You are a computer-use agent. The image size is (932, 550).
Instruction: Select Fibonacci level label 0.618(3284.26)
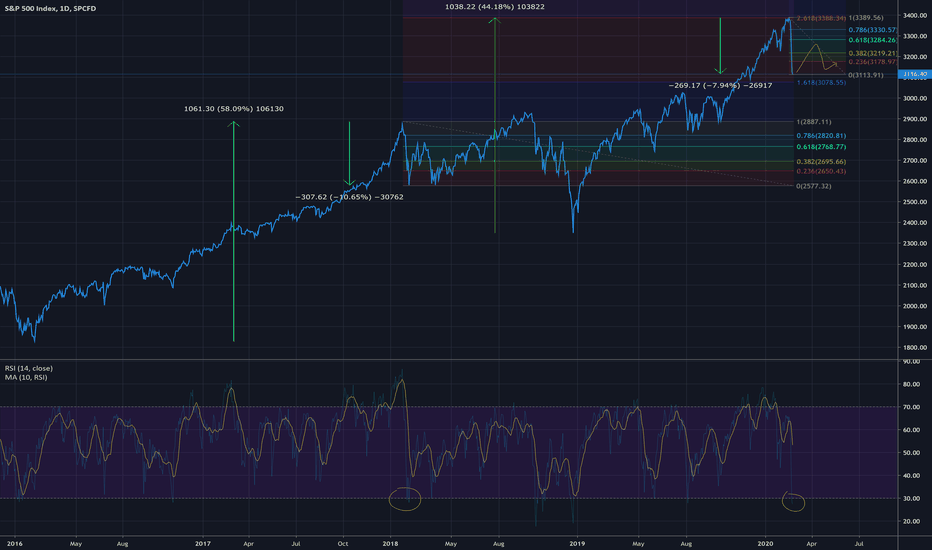click(872, 40)
